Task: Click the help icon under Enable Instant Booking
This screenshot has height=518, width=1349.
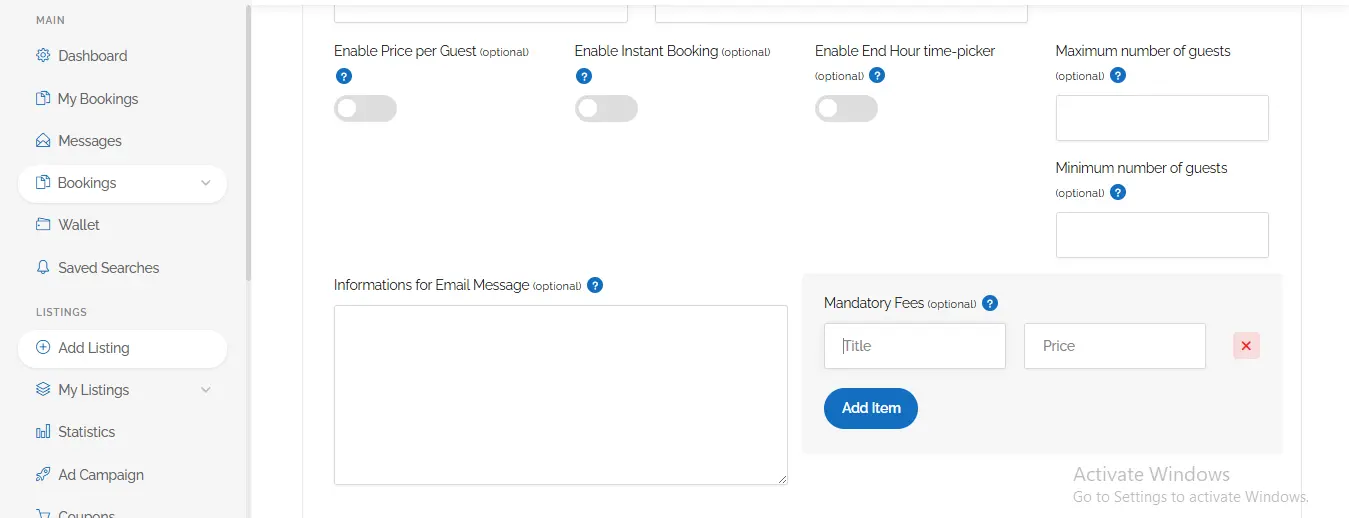Action: pos(584,76)
